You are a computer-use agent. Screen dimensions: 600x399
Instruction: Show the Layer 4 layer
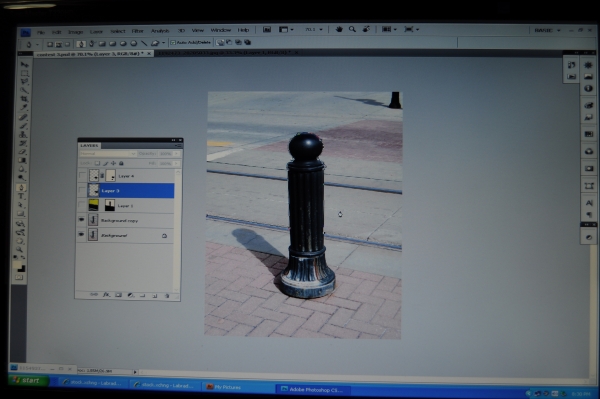click(82, 176)
